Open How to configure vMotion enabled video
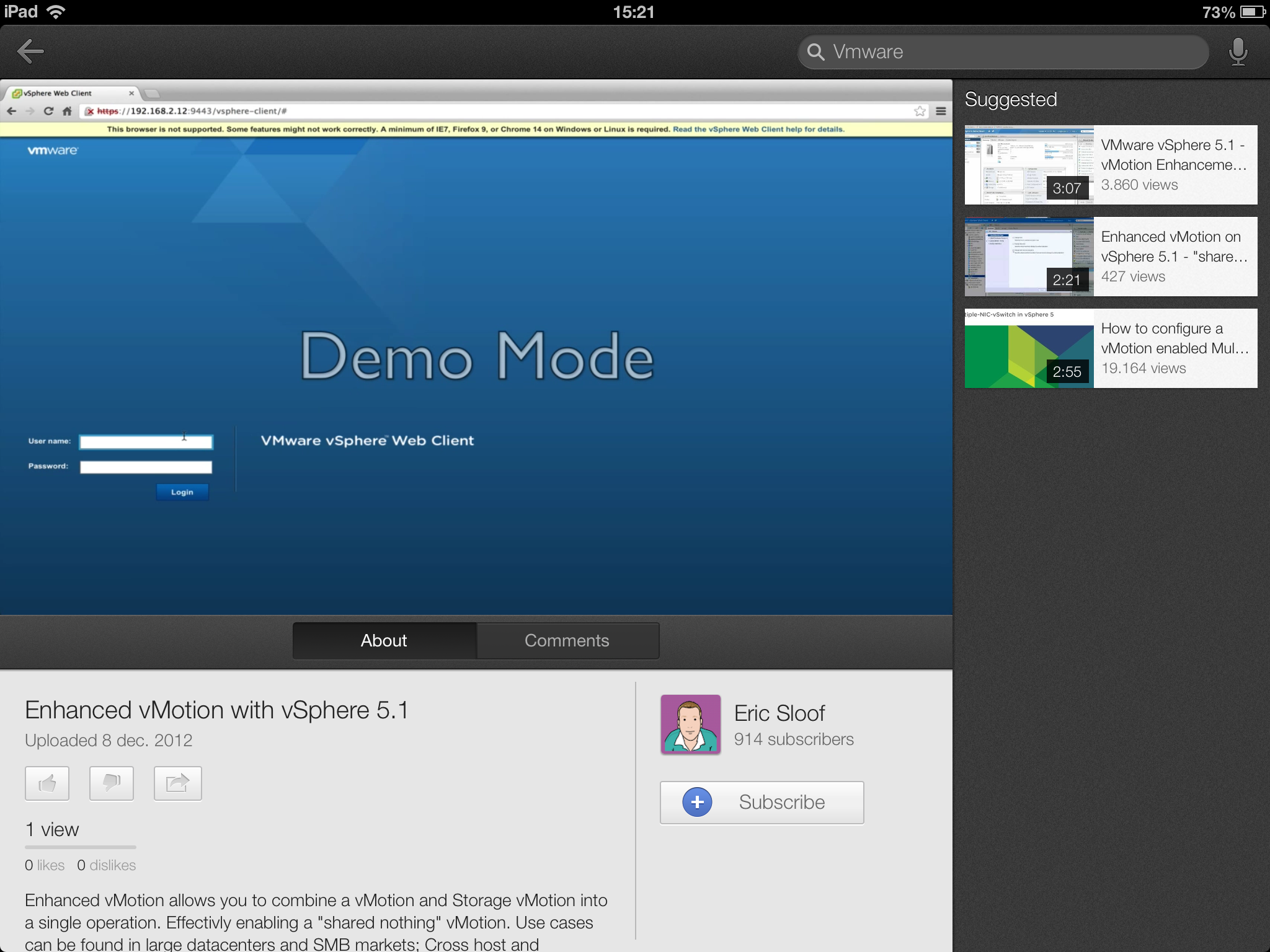 1111,348
